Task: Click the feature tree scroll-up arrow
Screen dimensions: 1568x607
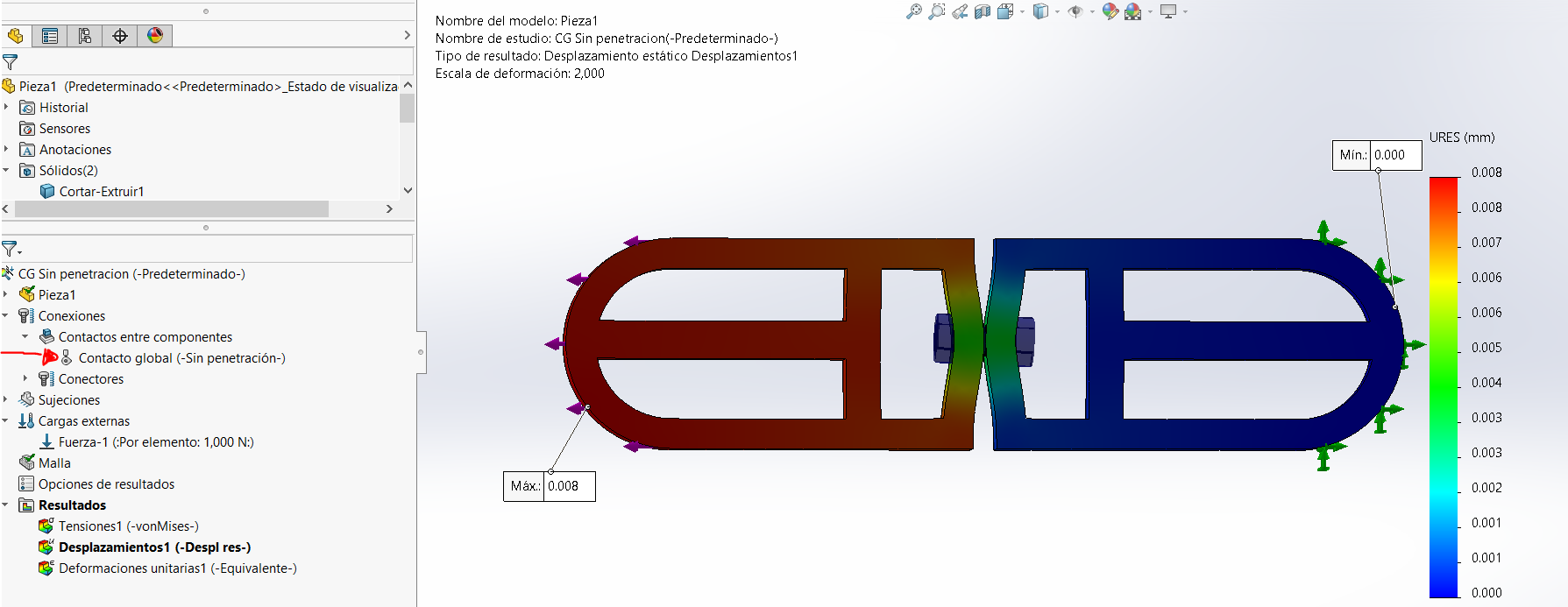Action: 407,86
